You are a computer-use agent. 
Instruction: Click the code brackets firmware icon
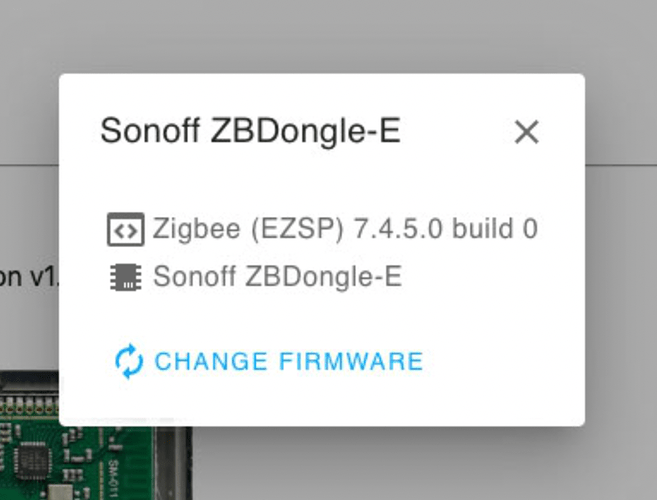[x=125, y=230]
